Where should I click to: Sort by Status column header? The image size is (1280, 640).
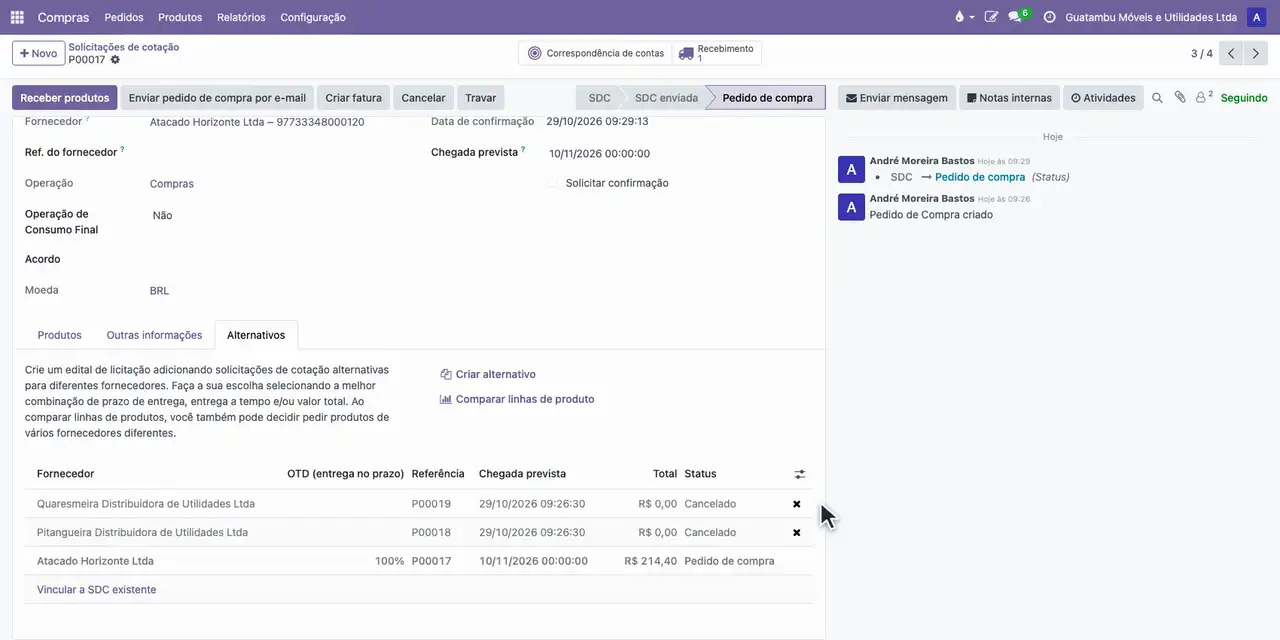pyautogui.click(x=700, y=474)
